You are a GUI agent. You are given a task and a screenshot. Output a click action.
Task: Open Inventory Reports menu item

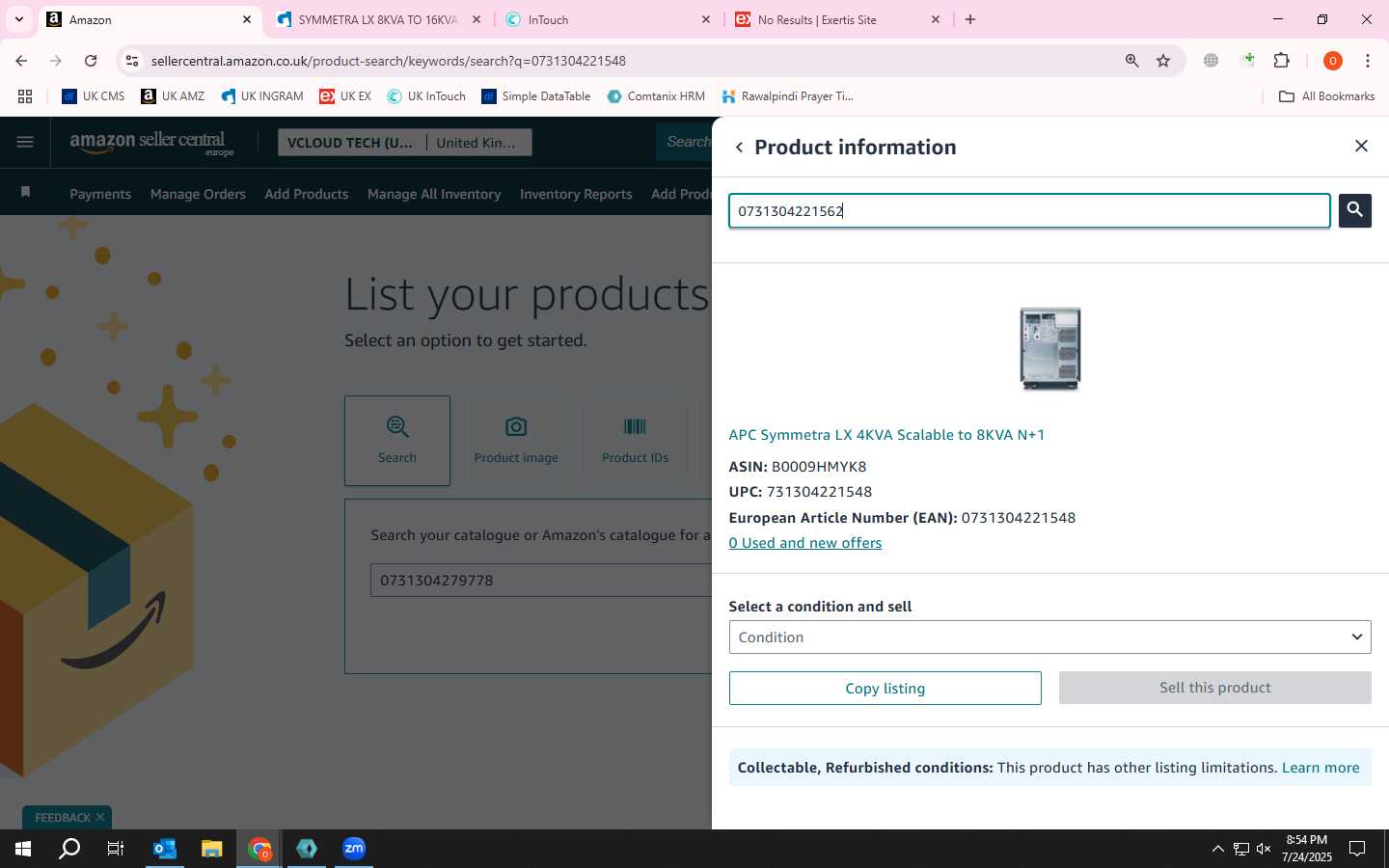[x=576, y=194]
